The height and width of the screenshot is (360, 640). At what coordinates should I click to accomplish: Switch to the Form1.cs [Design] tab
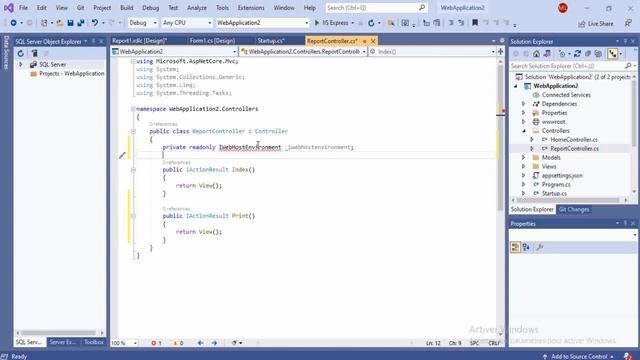212,41
